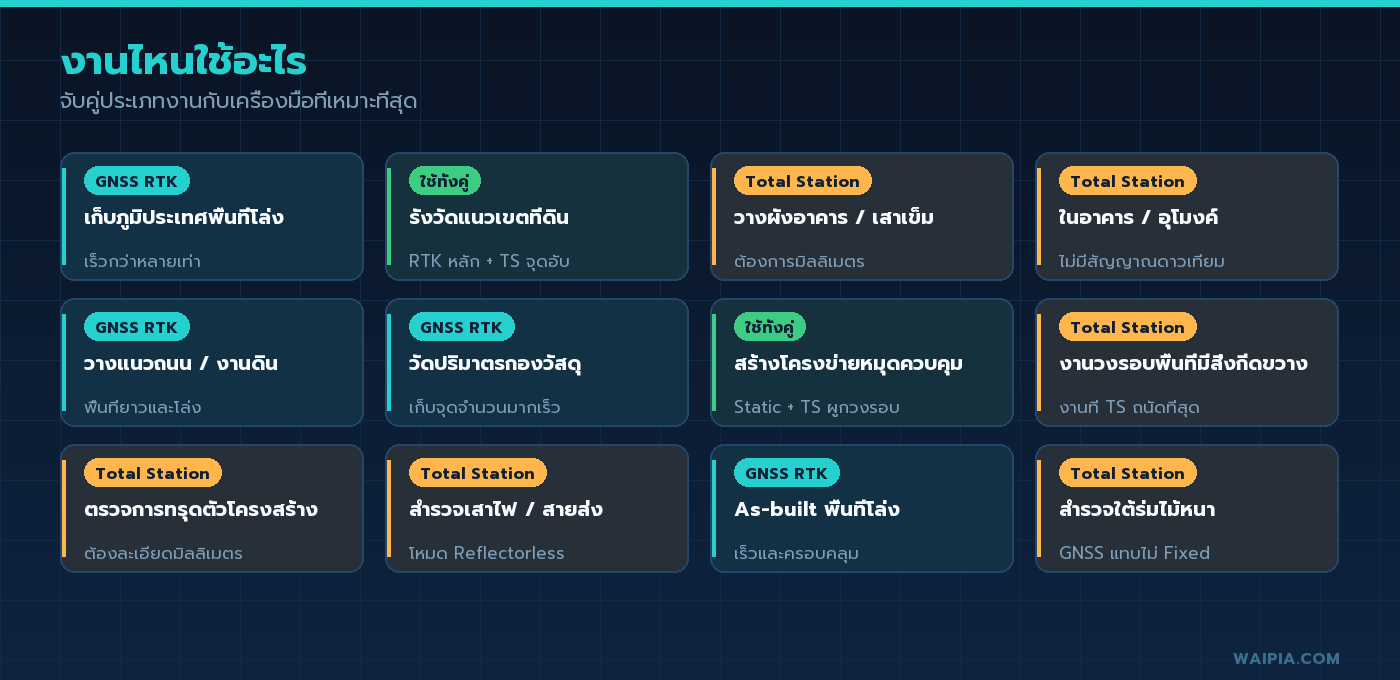Click the งานไหนใช้อะไร main heading
Screen dimensions: 1400x680
click(x=183, y=62)
